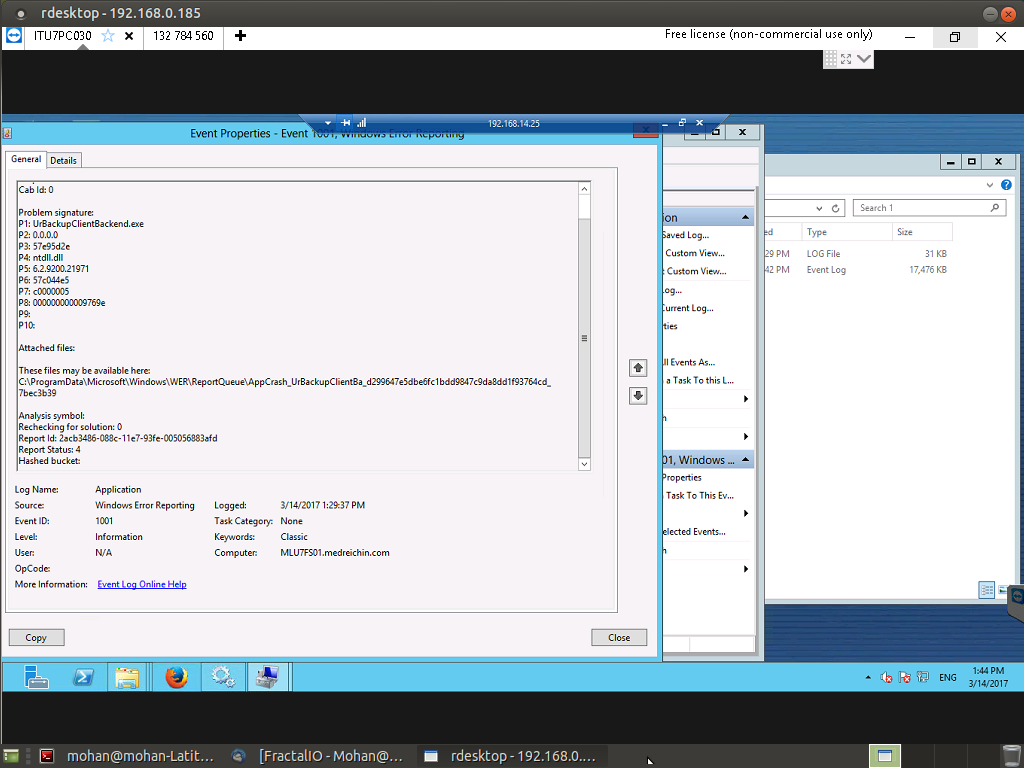Switch to the Details tab

[x=63, y=160]
